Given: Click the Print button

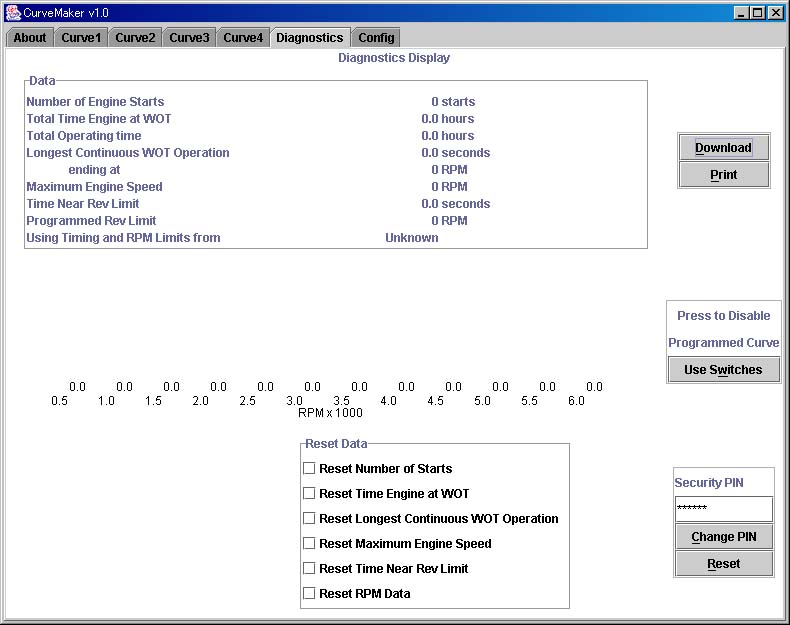Looking at the screenshot, I should point(723,175).
